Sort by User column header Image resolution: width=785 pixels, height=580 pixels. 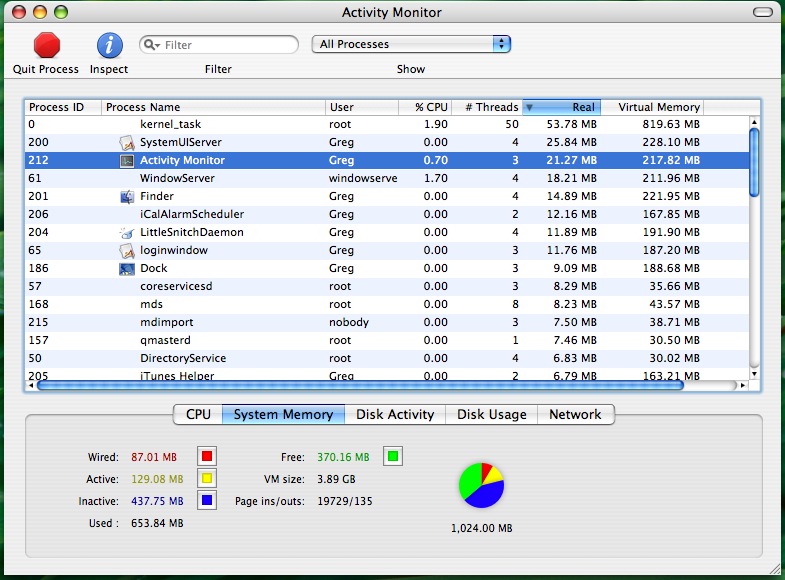pos(361,107)
